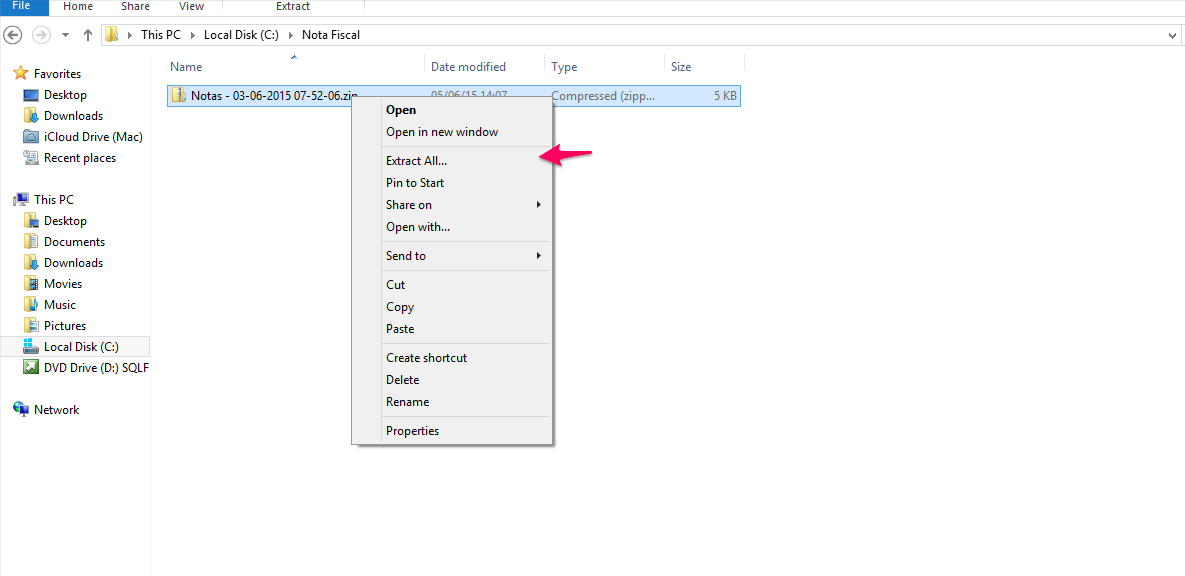Screen dimensions: 1185x576
Task: Click the Music folder icon
Action: click(x=31, y=305)
